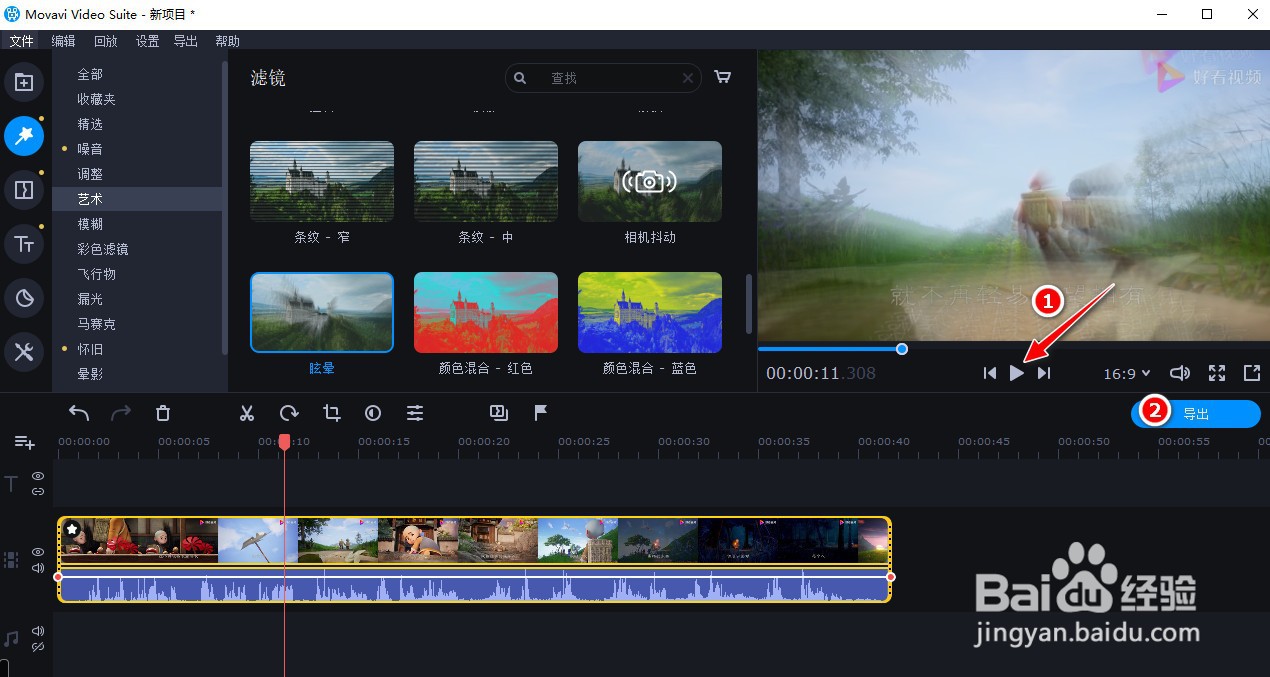Viewport: 1270px width, 677px height.
Task: Clear the search field with X
Action: pyautogui.click(x=688, y=78)
